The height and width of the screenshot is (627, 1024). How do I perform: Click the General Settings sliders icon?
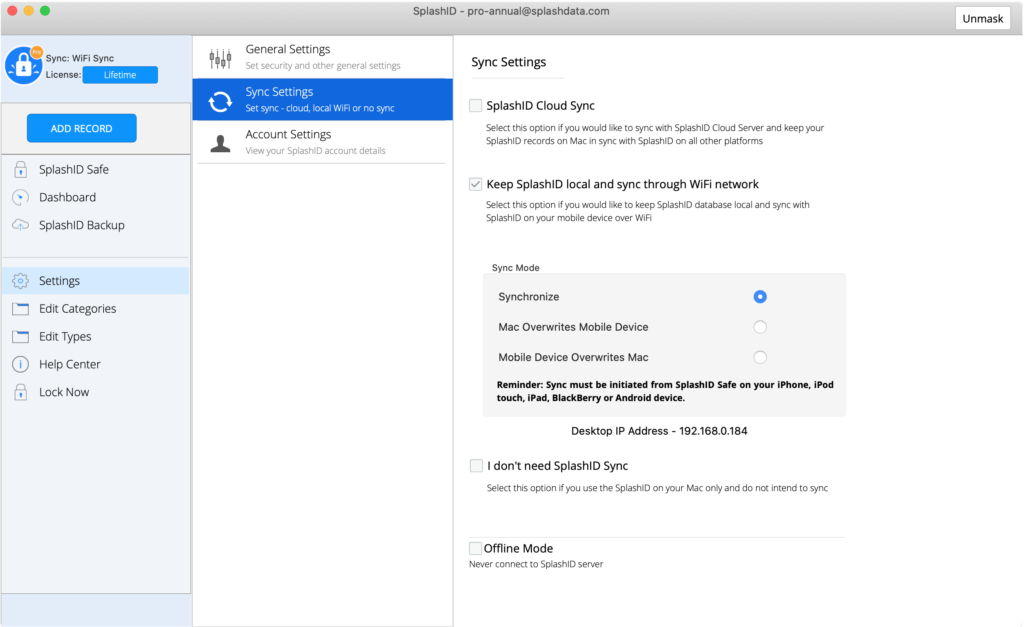(220, 58)
